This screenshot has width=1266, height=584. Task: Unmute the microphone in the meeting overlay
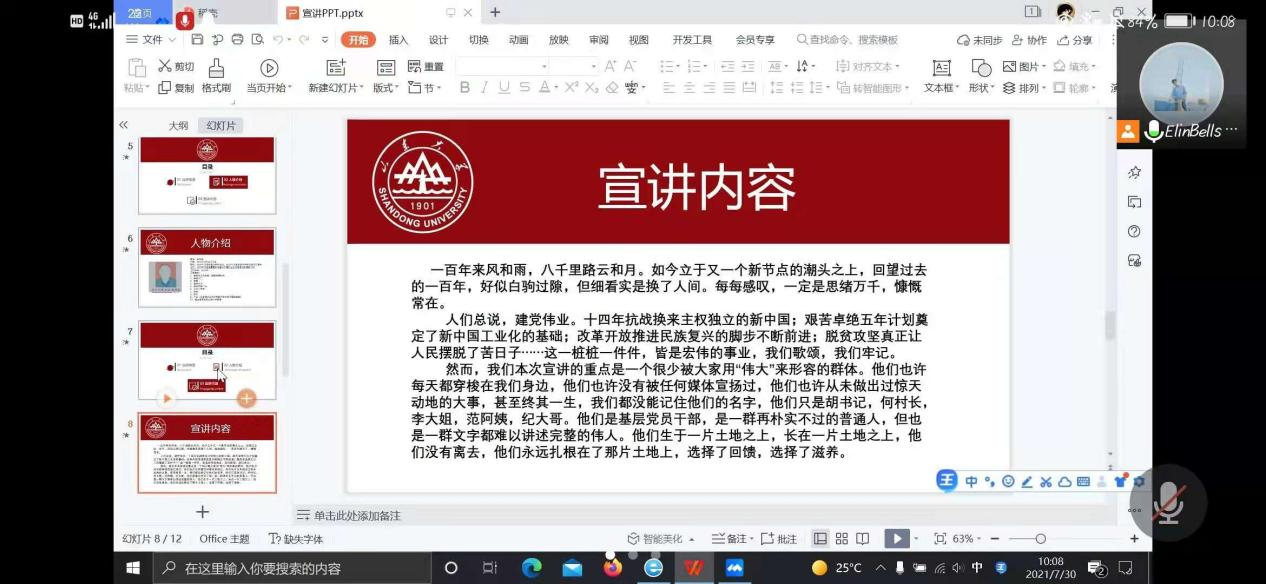[1166, 504]
